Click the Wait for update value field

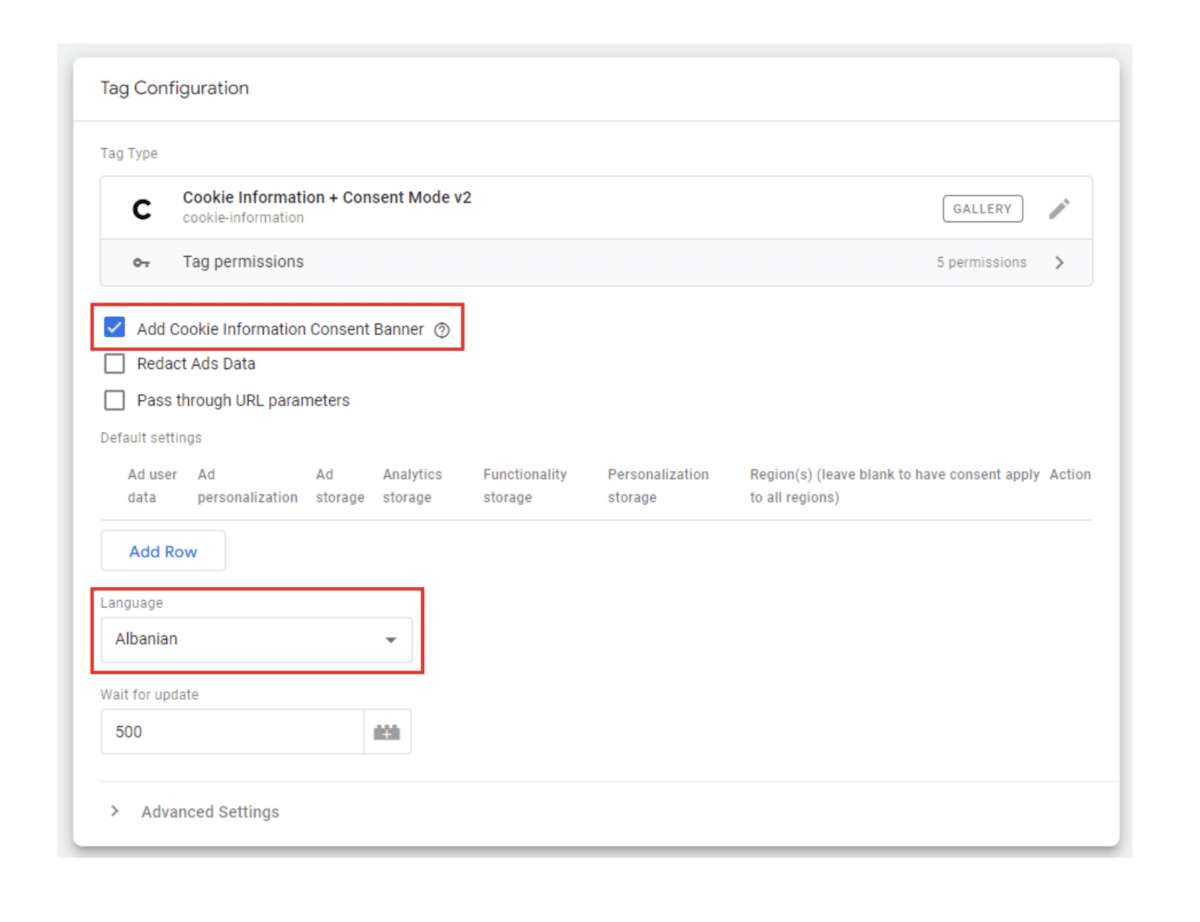pos(230,731)
